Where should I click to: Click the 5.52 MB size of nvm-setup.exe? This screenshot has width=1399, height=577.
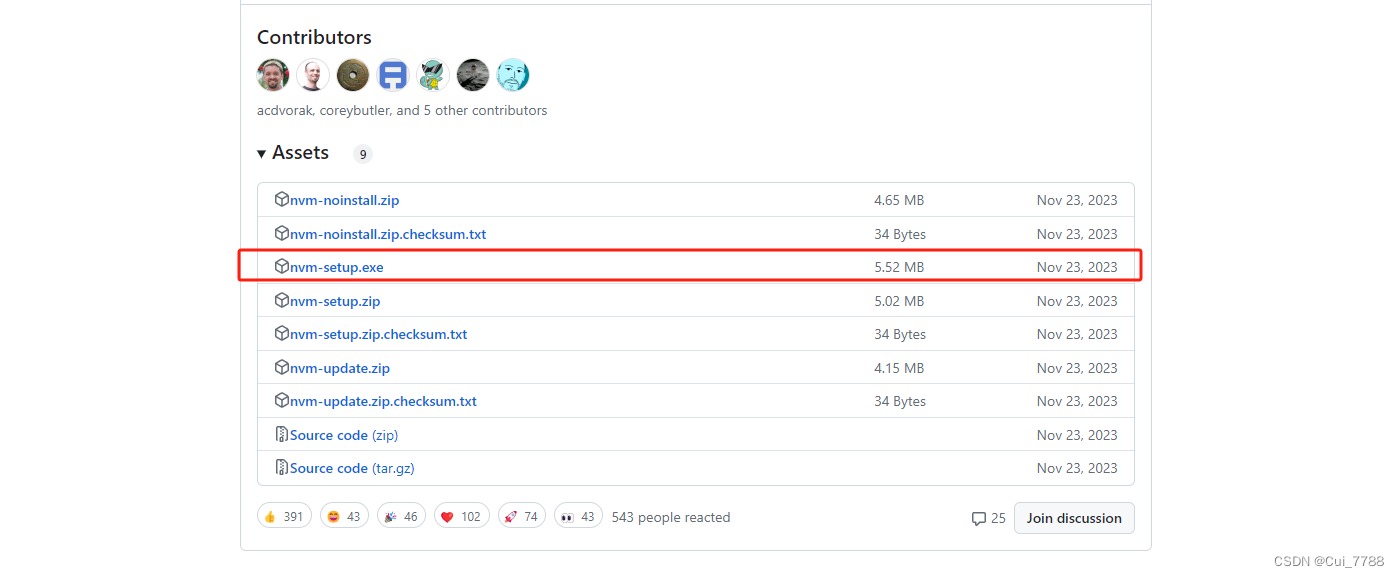pos(899,267)
